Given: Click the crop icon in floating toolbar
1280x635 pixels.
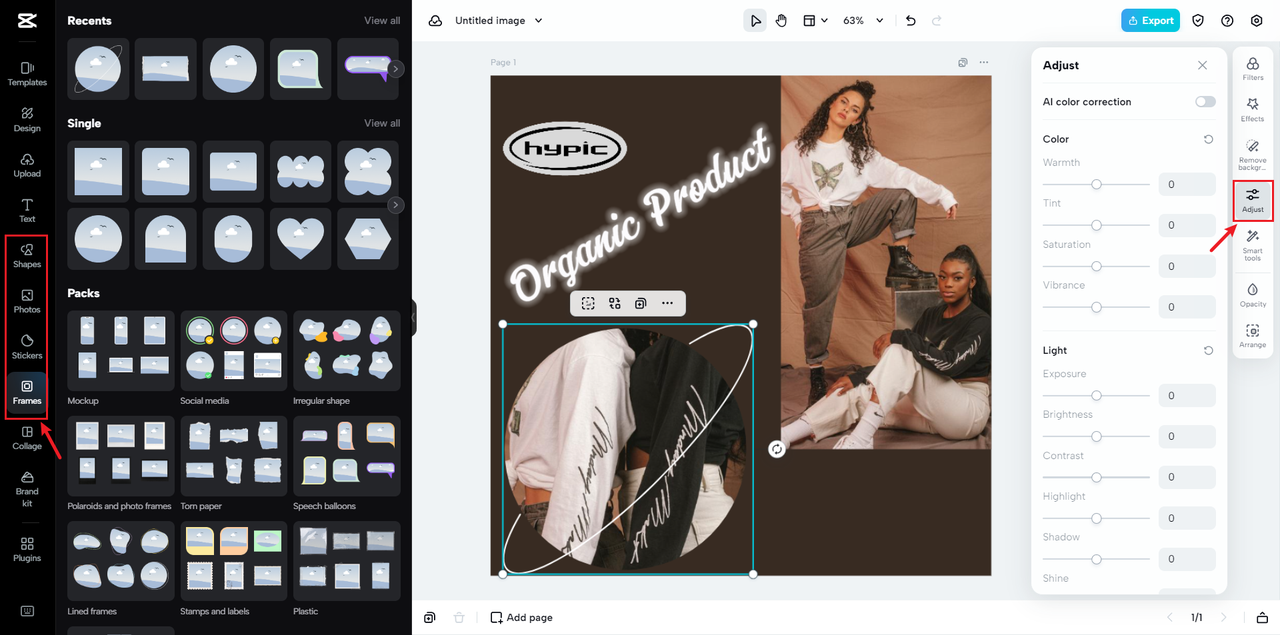Looking at the screenshot, I should 588,303.
